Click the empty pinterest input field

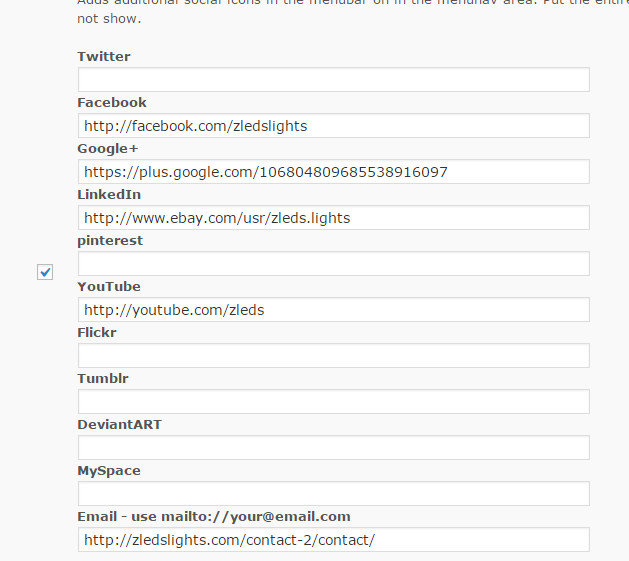[x=333, y=264]
